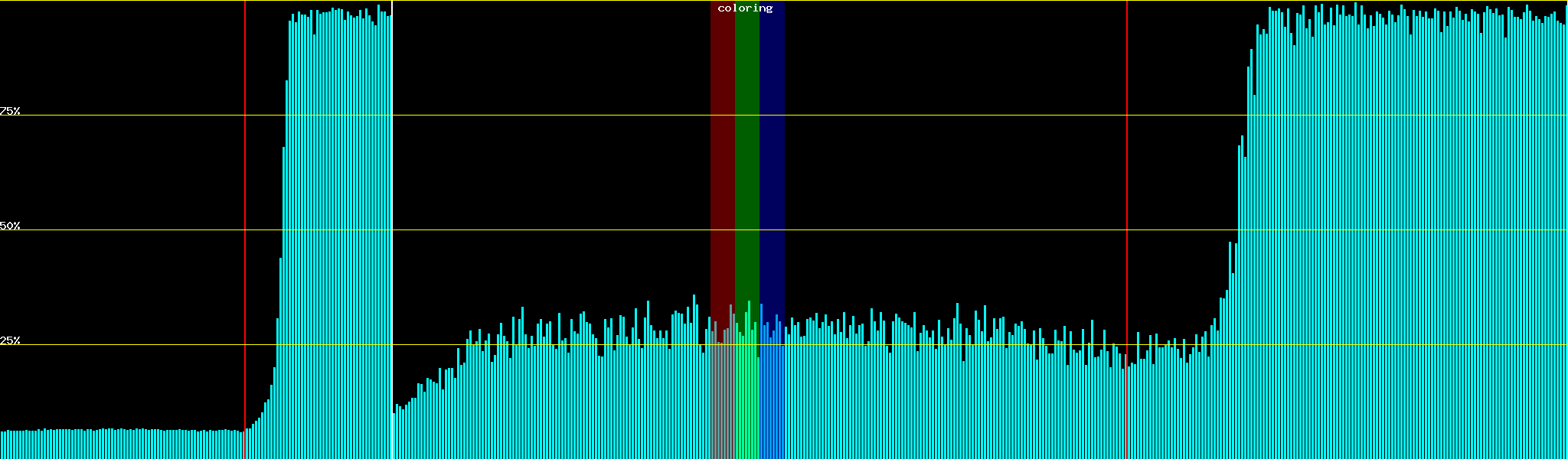Click the low flat bars at far left
This screenshot has height=459, width=1568.
(115, 444)
